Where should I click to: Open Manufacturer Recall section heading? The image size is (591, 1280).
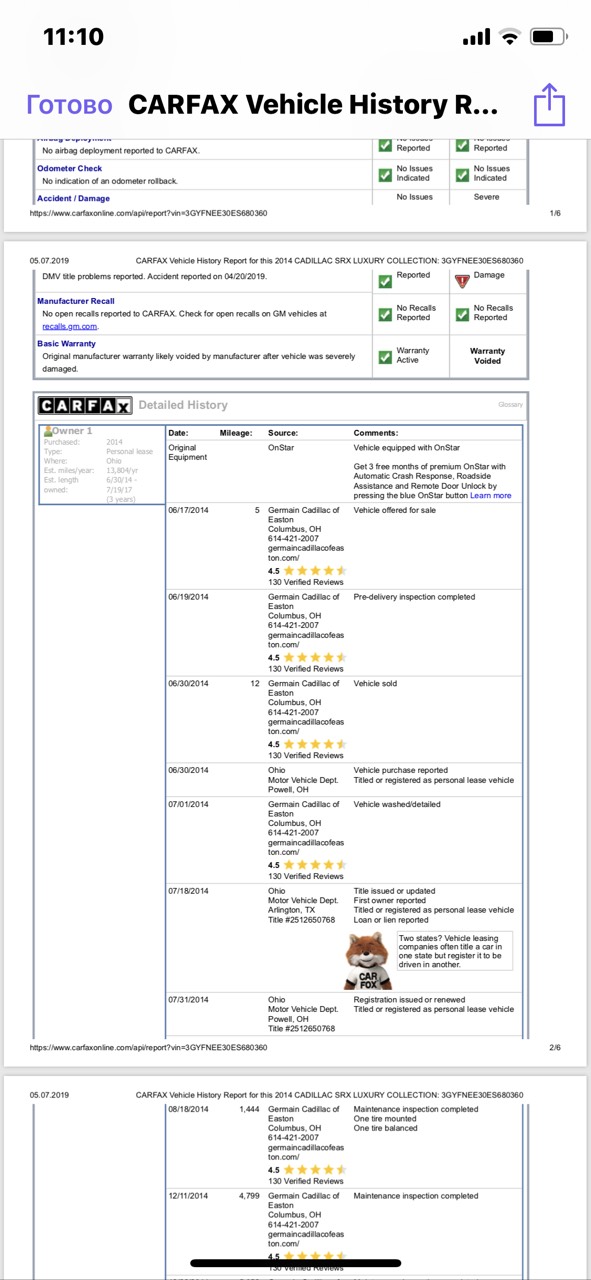point(76,301)
